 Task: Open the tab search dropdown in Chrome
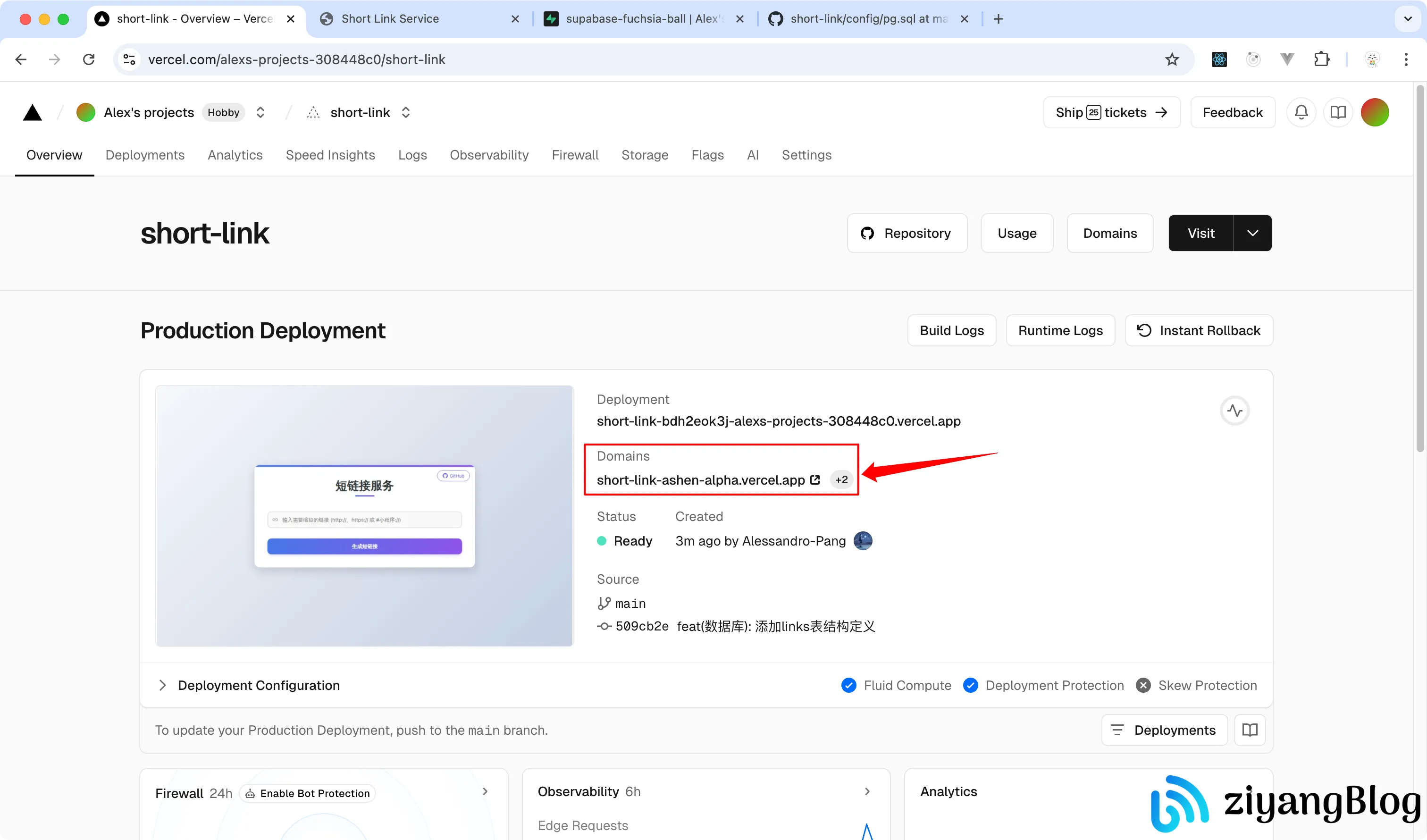click(1408, 19)
